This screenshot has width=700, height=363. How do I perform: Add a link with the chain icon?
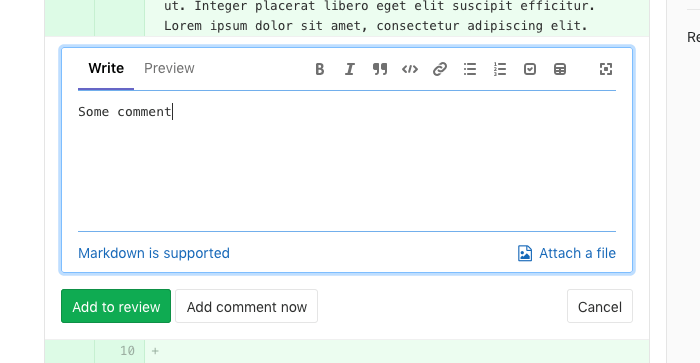[440, 69]
